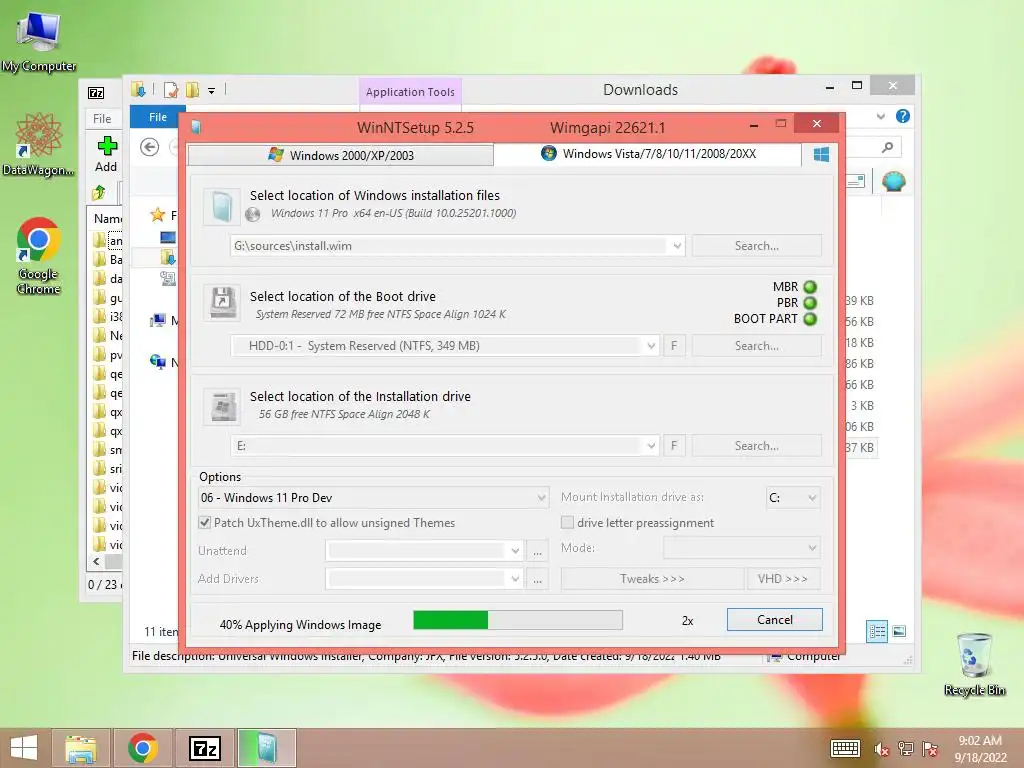The width and height of the screenshot is (1024, 768).
Task: Open the Mount Installation drive C: dropdown
Action: [812, 498]
